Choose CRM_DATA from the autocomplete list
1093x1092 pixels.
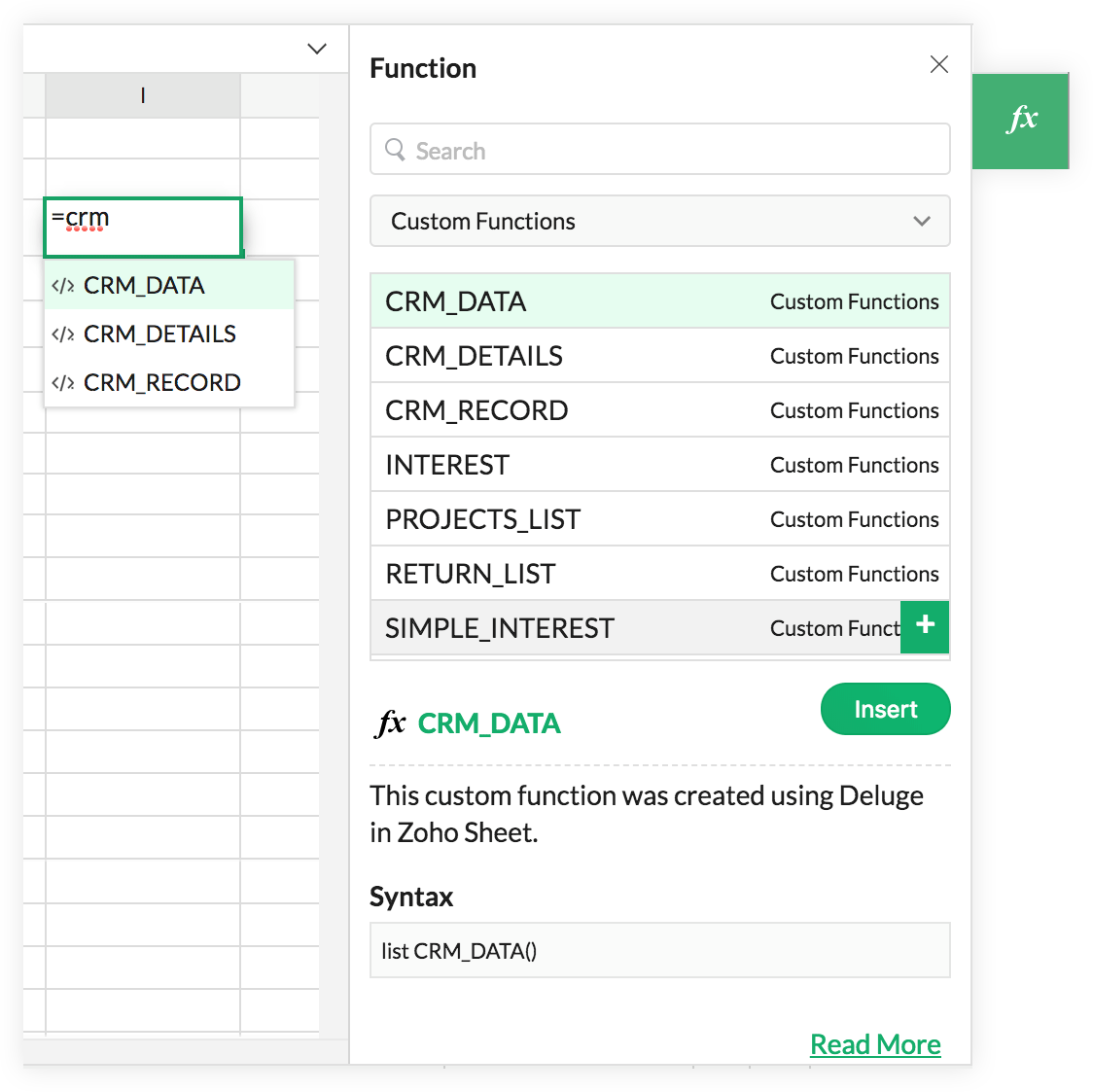[169, 285]
